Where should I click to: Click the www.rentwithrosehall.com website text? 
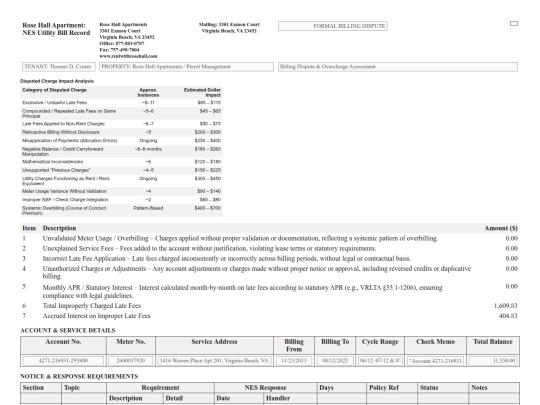[x=128, y=56]
